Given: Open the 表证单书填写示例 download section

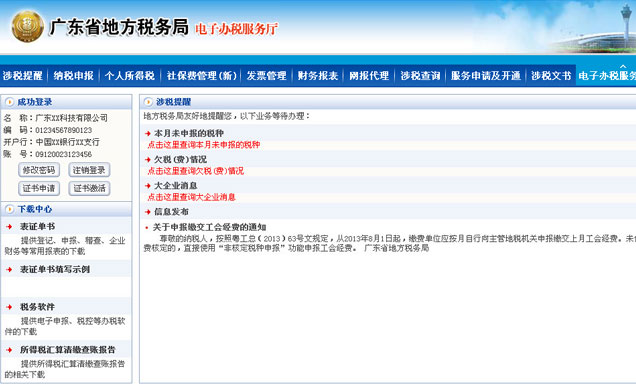Looking at the screenshot, I should [x=55, y=269].
